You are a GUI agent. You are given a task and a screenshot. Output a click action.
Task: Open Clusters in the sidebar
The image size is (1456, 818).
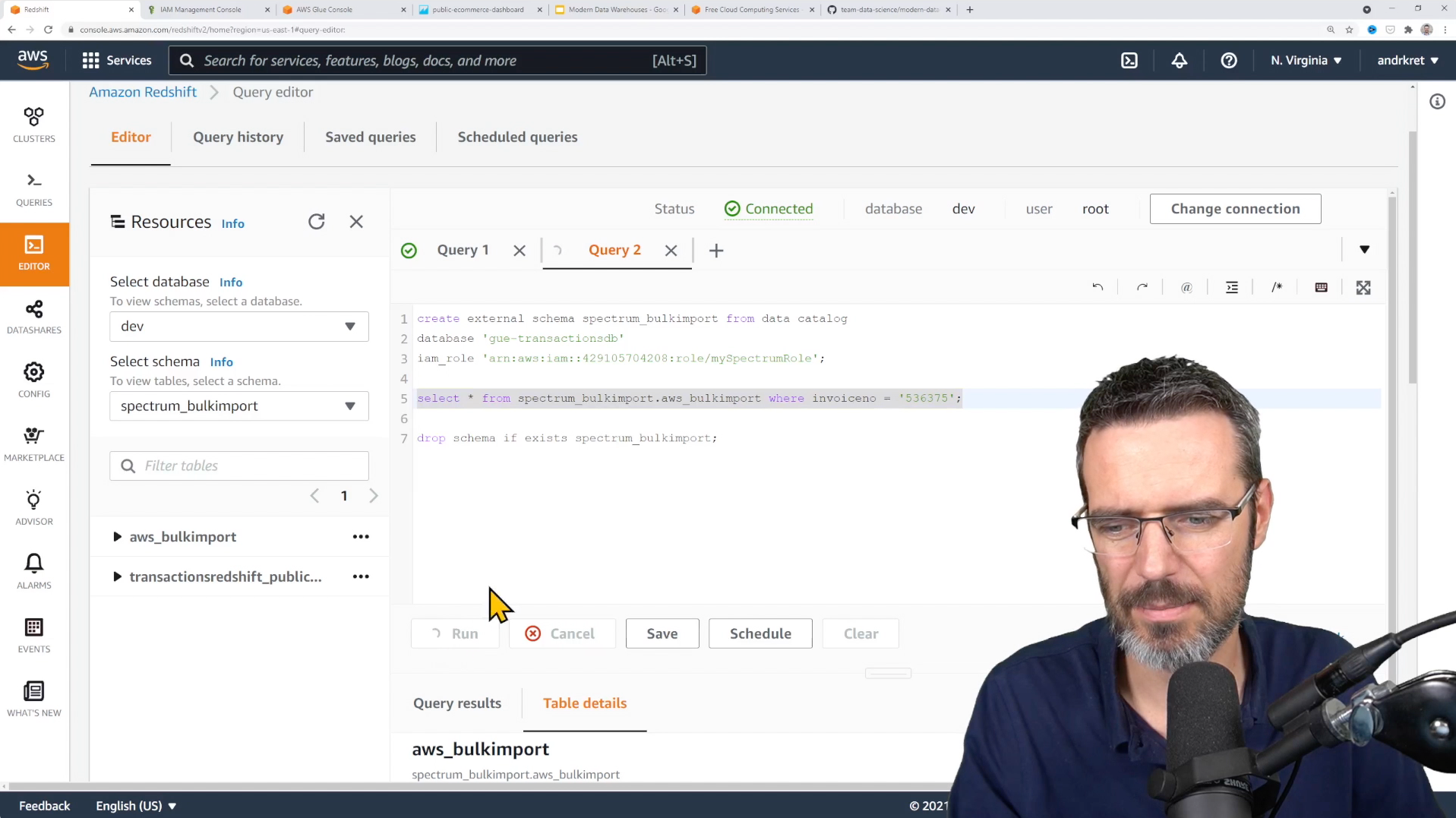click(x=34, y=125)
